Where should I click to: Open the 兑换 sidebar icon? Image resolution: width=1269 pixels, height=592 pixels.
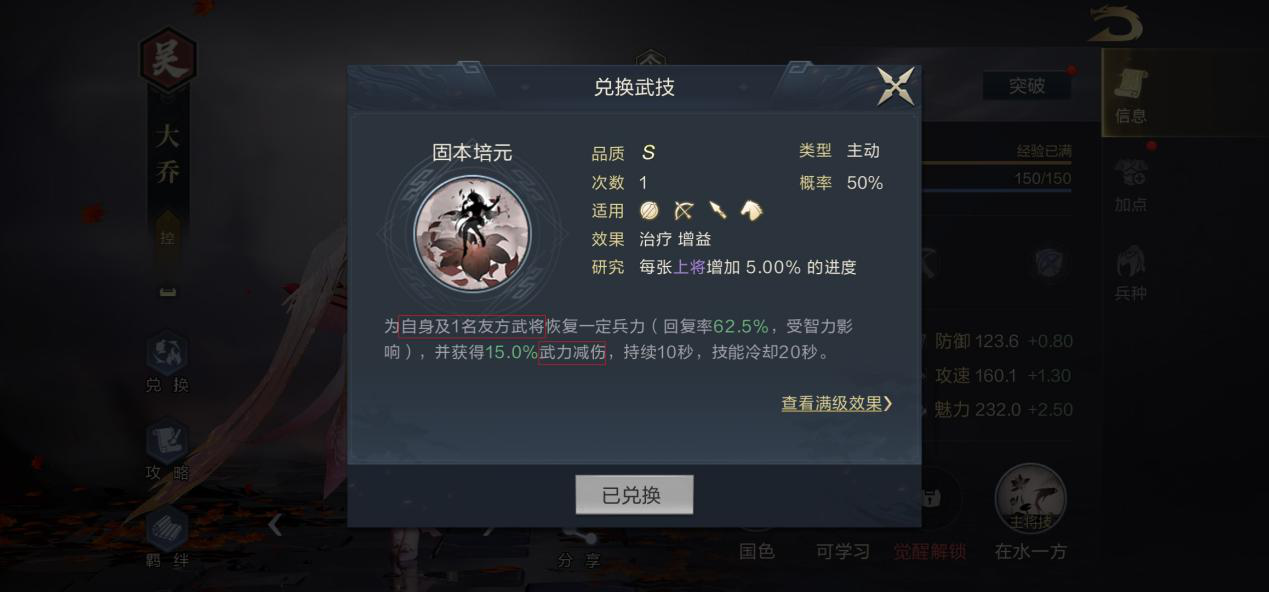167,362
